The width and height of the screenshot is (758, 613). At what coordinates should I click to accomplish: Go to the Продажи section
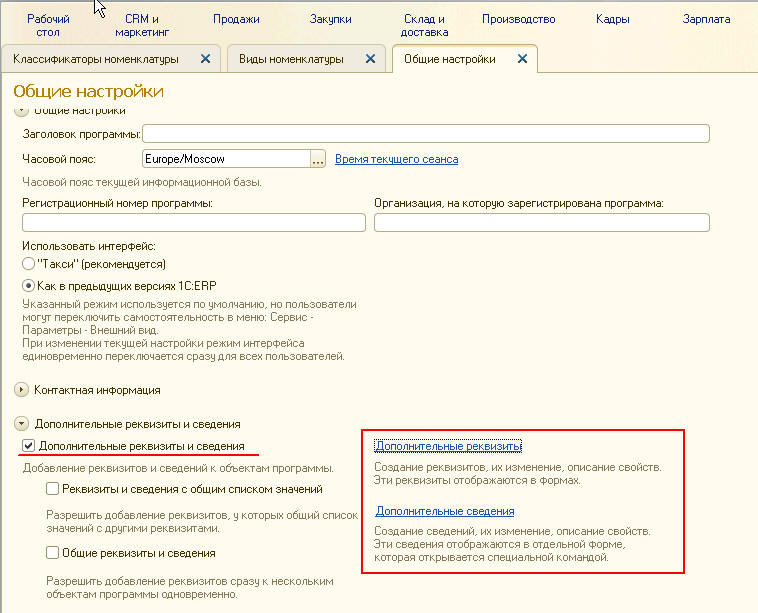click(236, 19)
